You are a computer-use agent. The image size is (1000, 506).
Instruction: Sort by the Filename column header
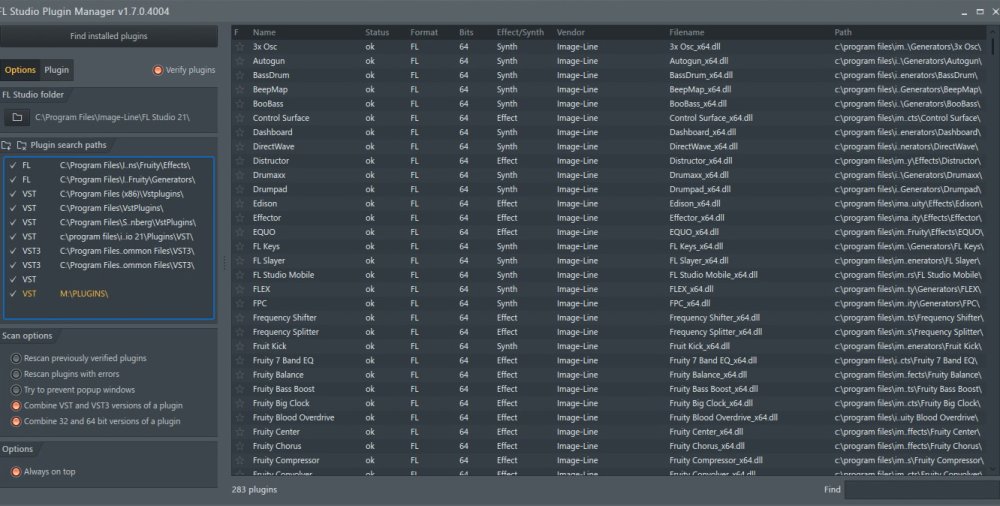click(687, 33)
